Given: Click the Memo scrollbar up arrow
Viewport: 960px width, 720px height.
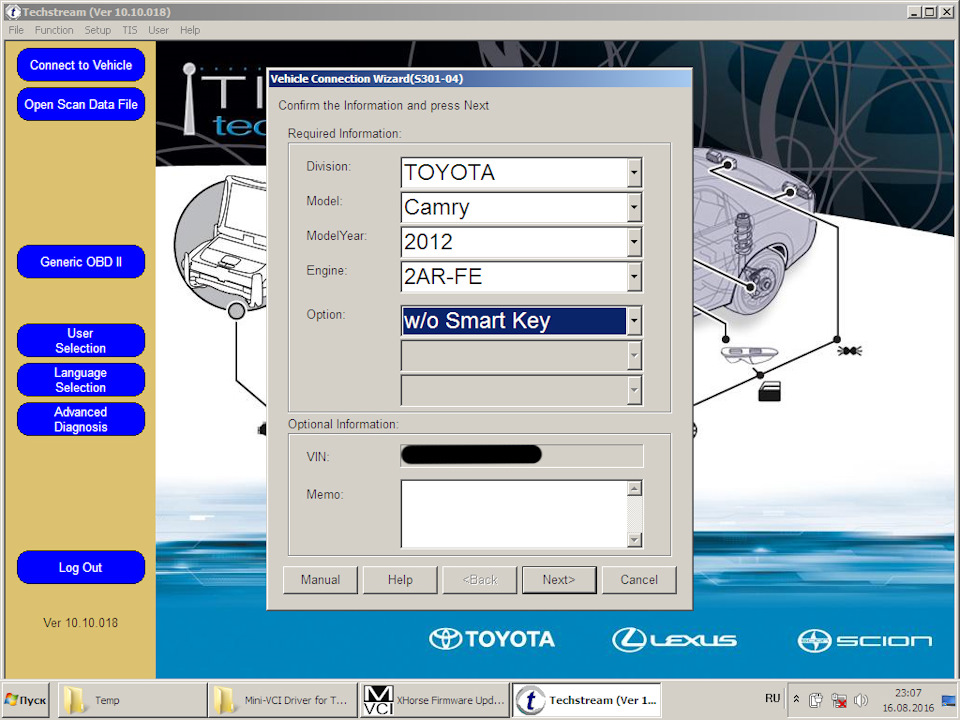Looking at the screenshot, I should click(635, 488).
